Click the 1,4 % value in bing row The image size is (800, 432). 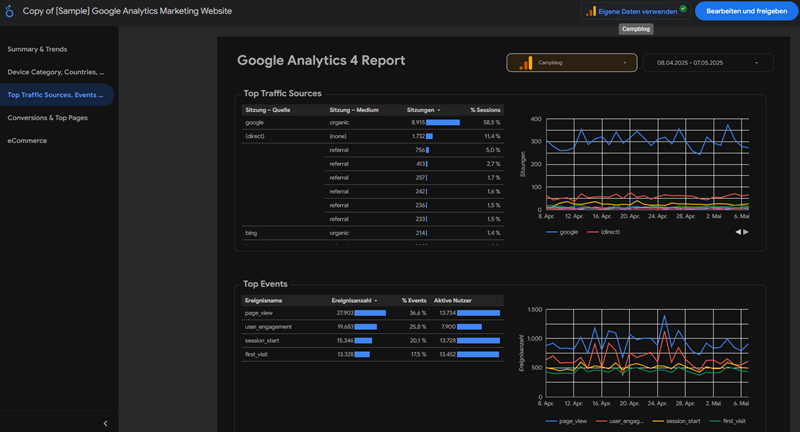tap(493, 233)
